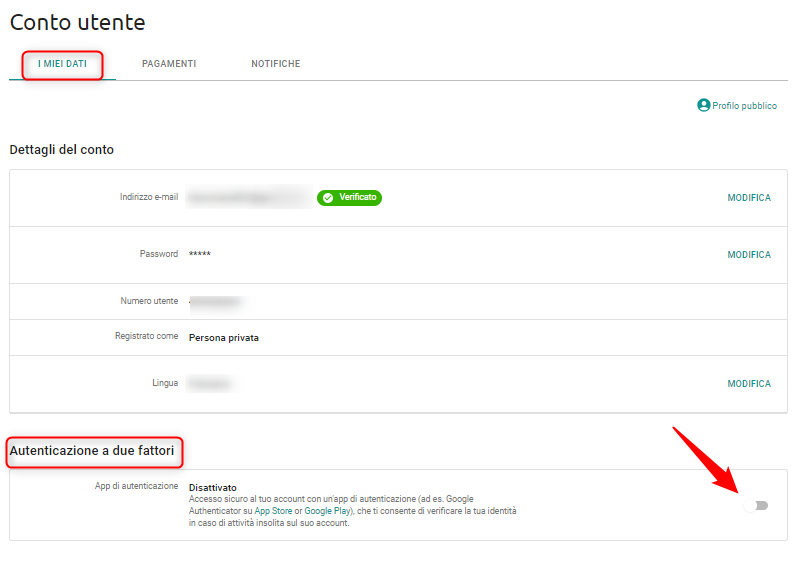Click MODIFICA in the Password row
807x564 pixels.
tap(749, 255)
